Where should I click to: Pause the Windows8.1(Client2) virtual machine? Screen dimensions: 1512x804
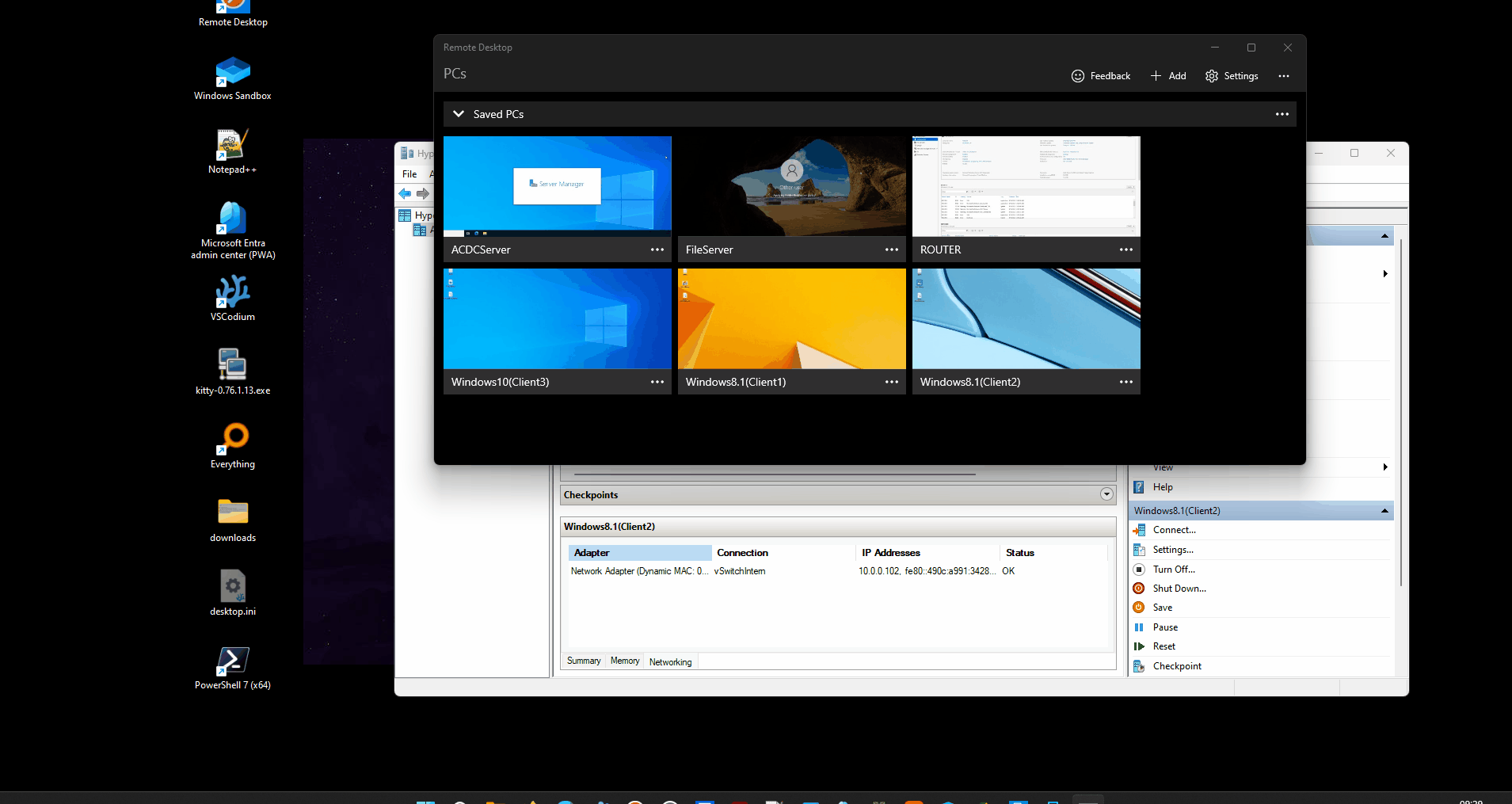pos(1165,627)
